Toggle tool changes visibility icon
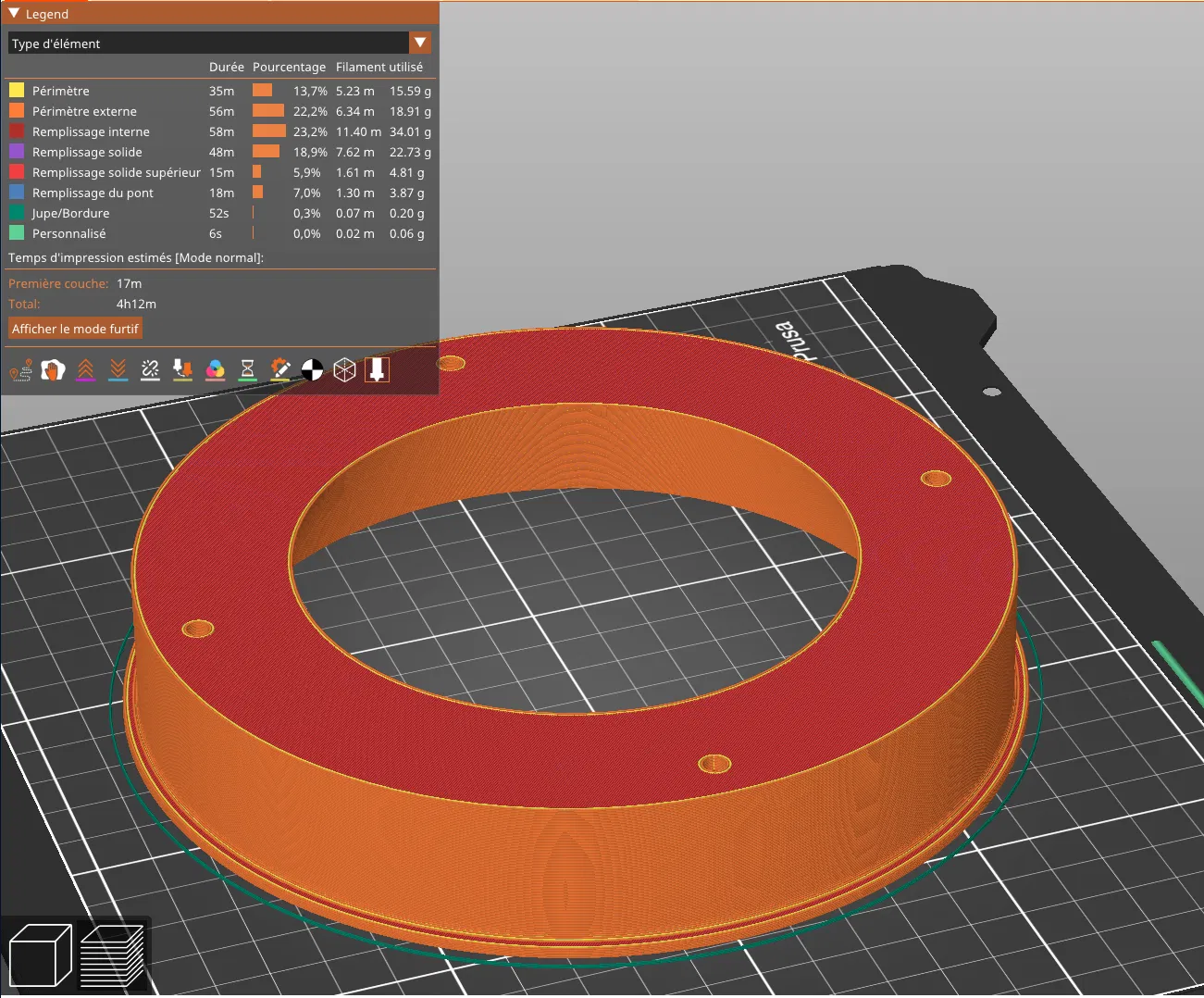The width and height of the screenshot is (1204, 998). [182, 370]
